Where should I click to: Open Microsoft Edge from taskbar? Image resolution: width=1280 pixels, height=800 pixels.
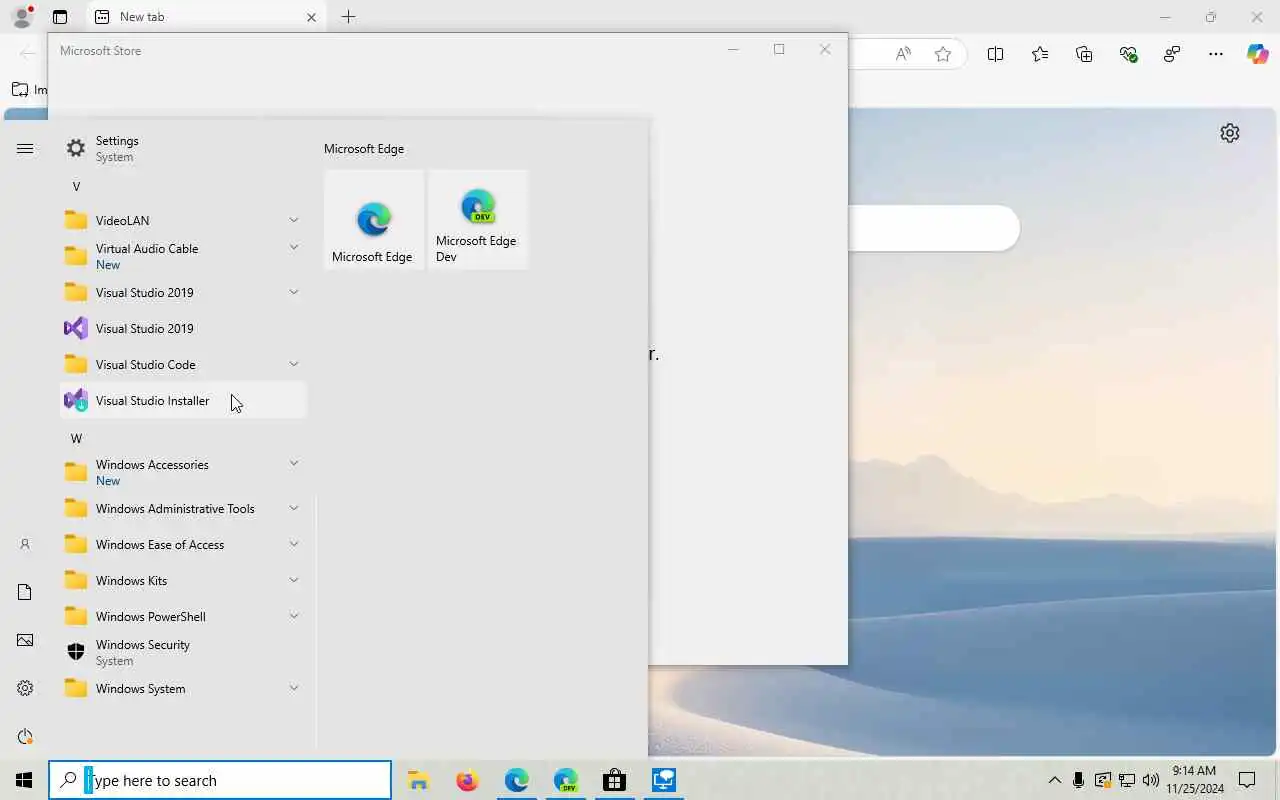click(x=516, y=780)
